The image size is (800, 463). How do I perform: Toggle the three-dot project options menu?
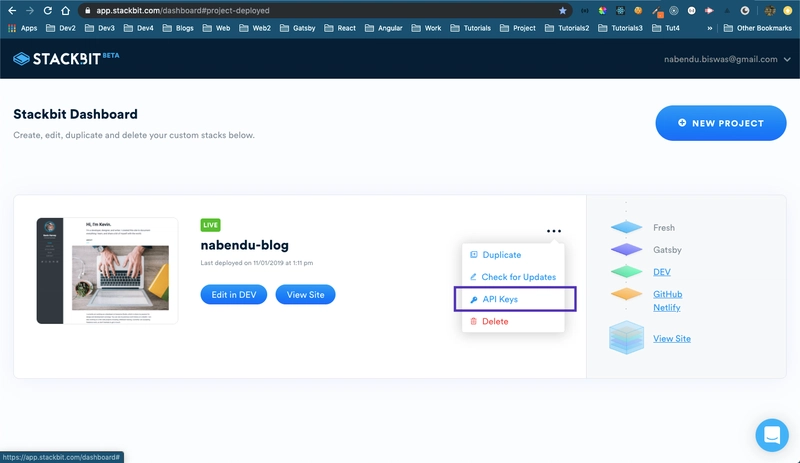(x=554, y=231)
